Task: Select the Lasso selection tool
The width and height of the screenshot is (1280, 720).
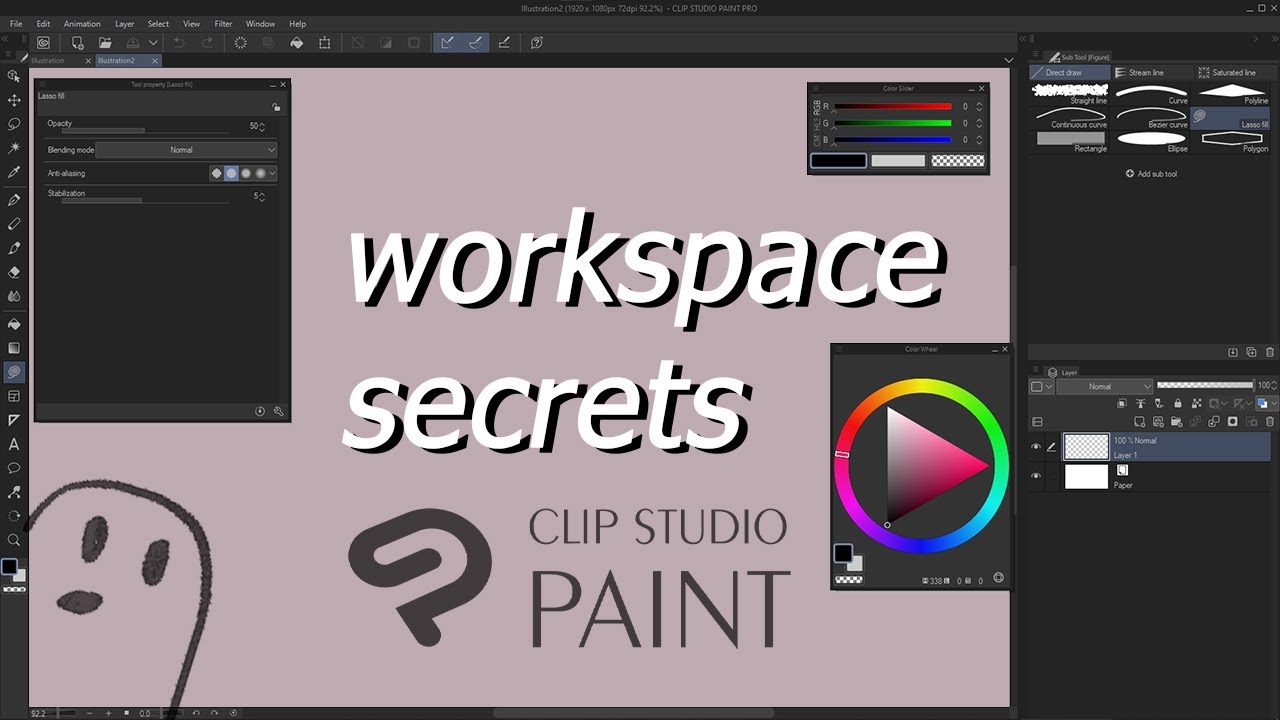Action: pyautogui.click(x=14, y=124)
